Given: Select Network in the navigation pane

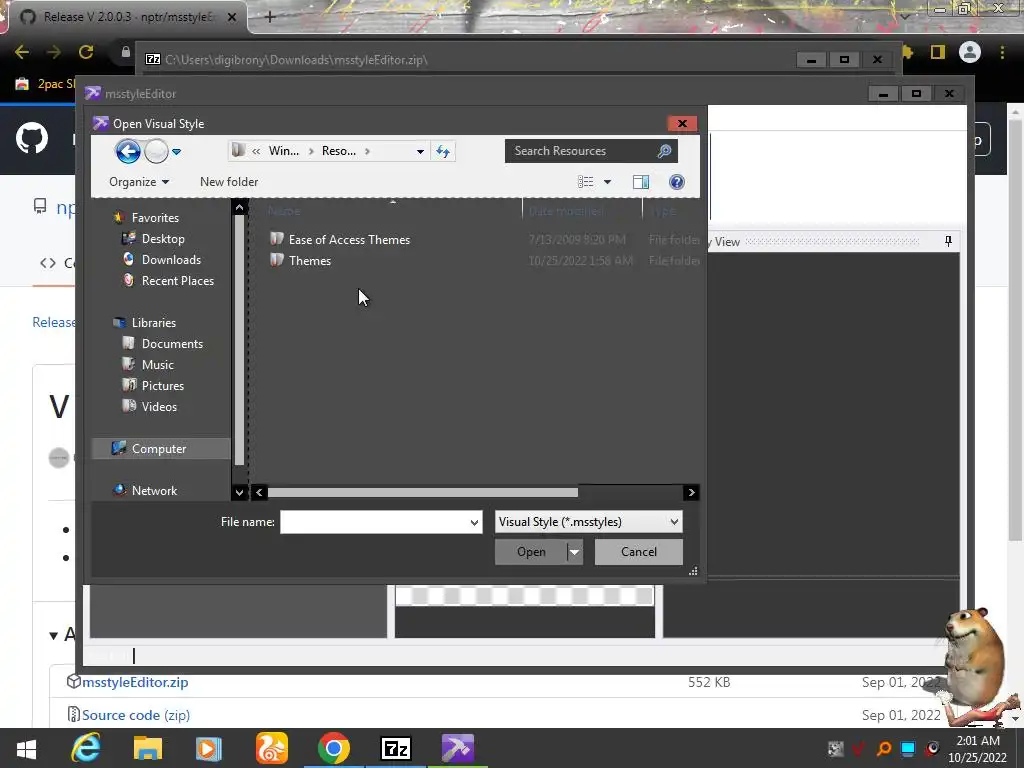Looking at the screenshot, I should click(154, 490).
